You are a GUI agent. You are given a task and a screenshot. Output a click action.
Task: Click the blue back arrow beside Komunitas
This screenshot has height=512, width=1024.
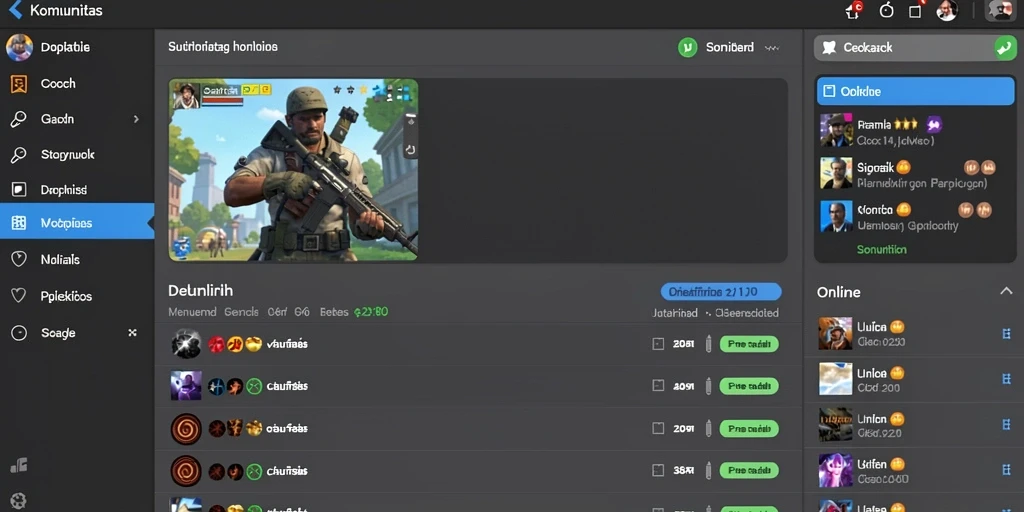16,10
